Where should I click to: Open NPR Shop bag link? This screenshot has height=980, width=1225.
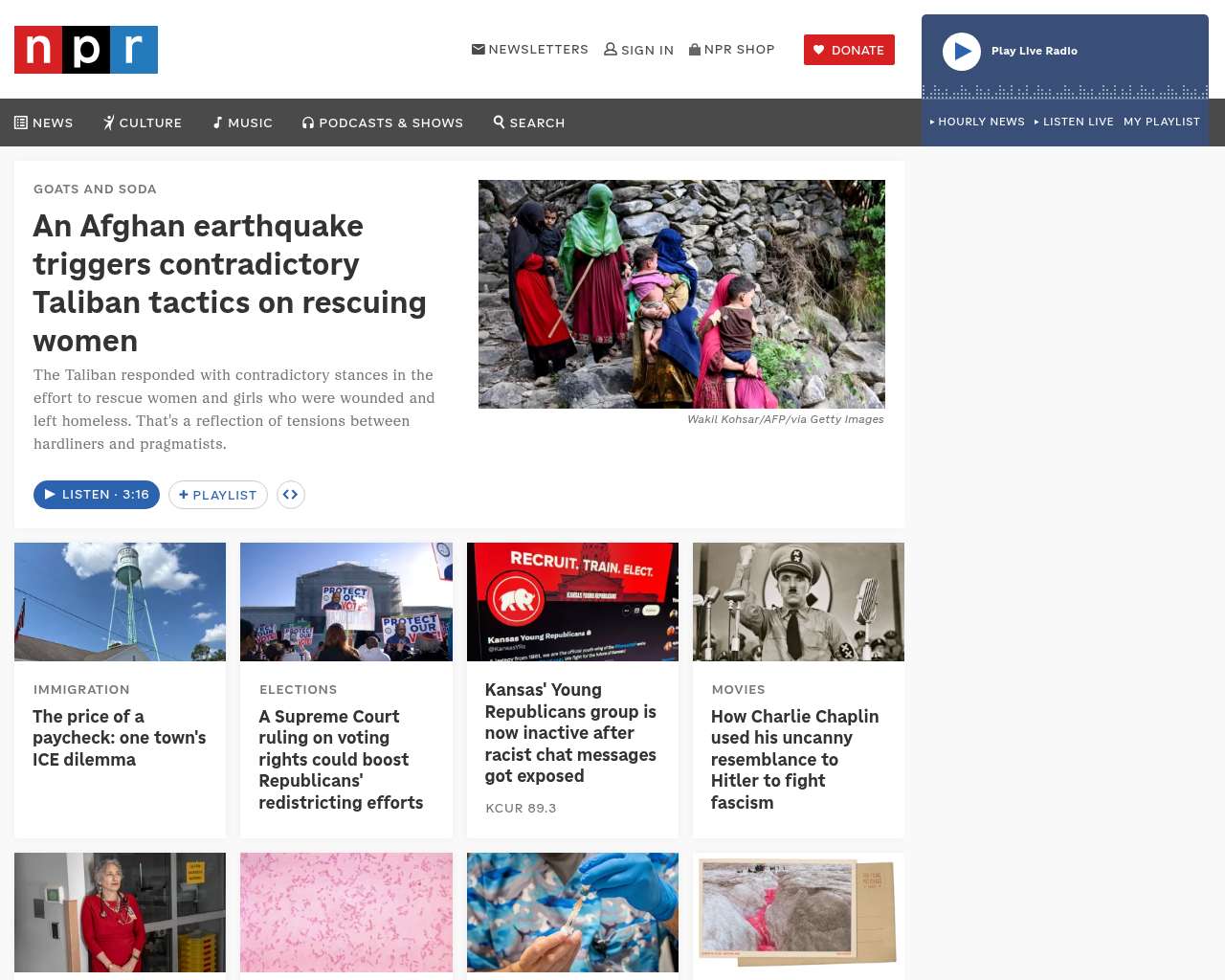click(x=732, y=50)
